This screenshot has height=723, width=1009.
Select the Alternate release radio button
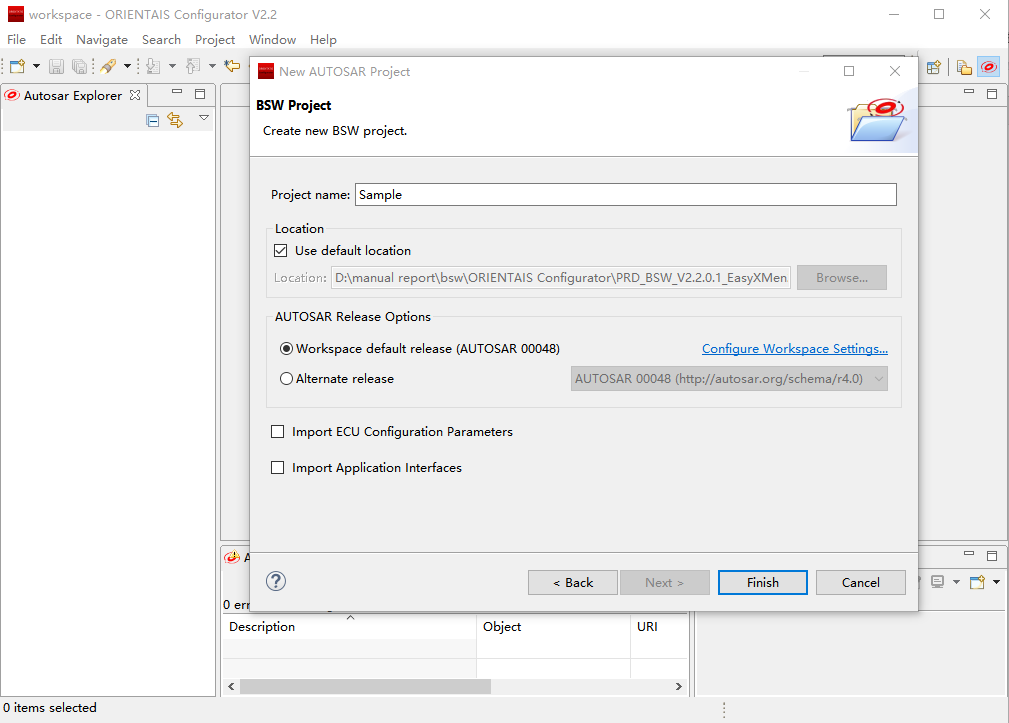point(287,379)
